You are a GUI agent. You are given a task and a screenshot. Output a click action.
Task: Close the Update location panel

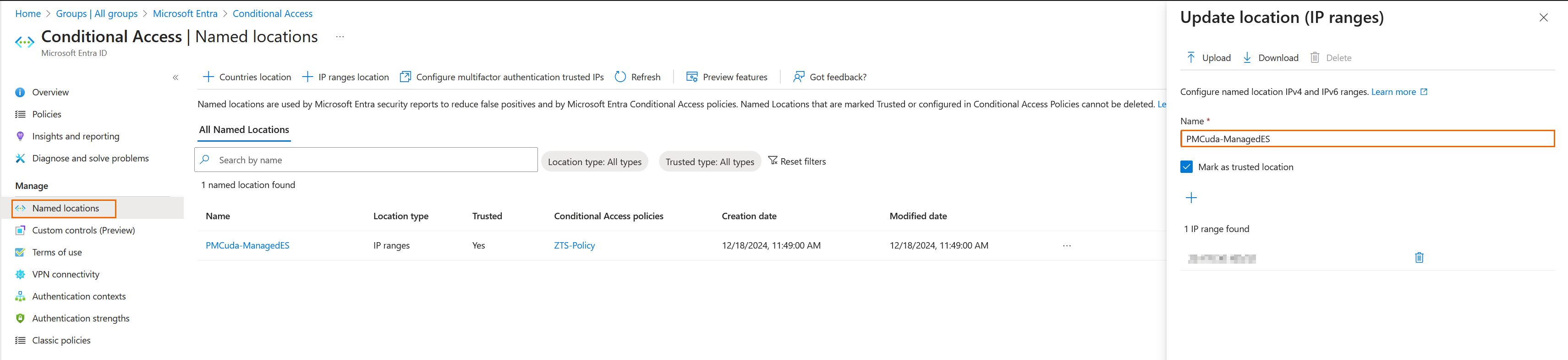(1543, 18)
